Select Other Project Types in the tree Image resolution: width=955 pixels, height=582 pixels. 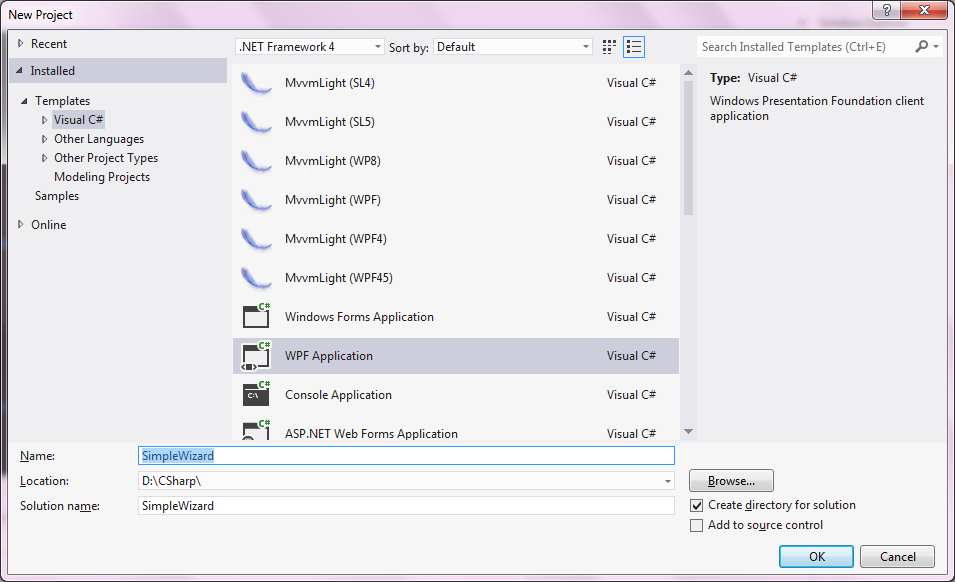pos(106,158)
